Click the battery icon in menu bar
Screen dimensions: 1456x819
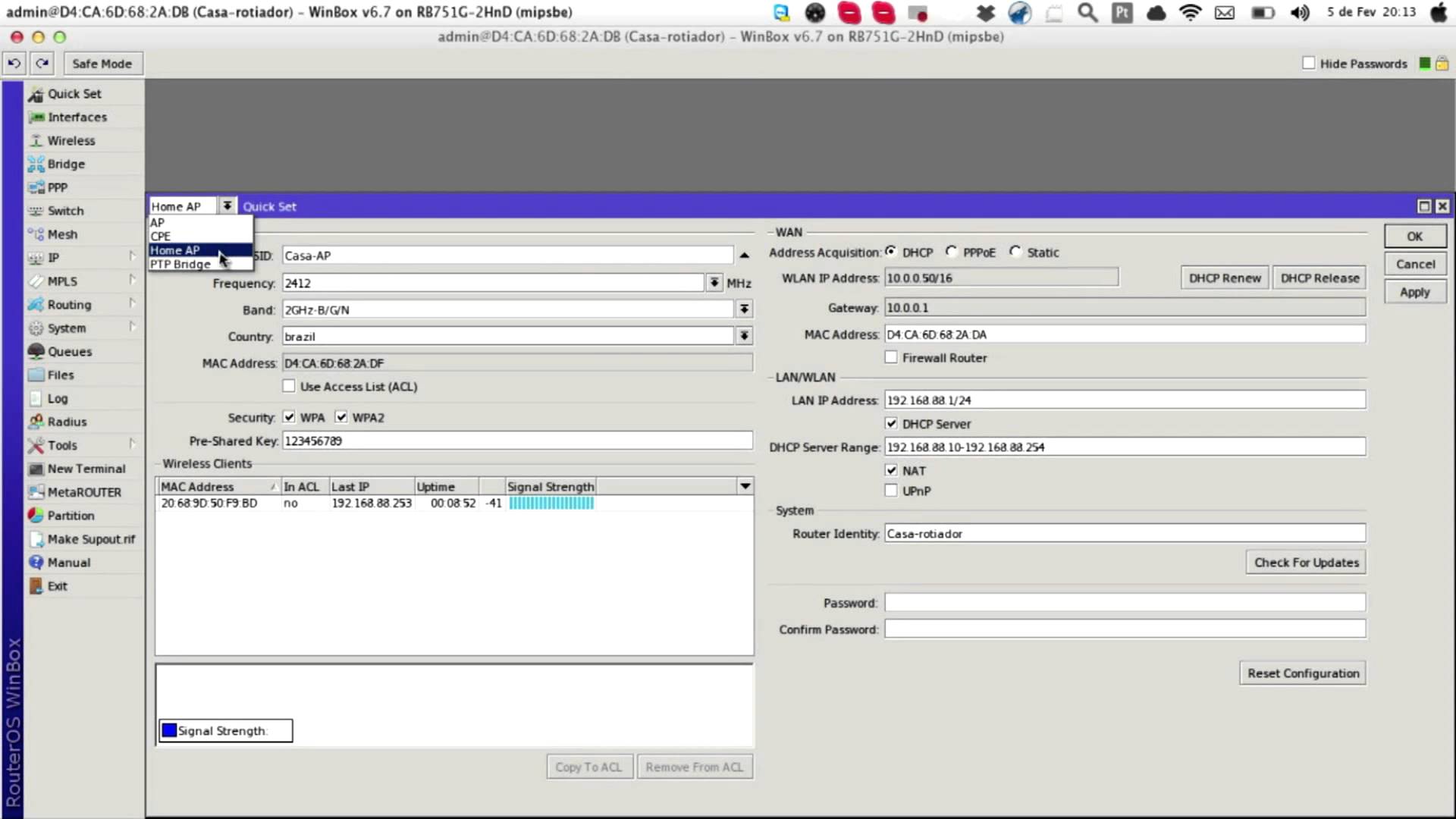click(x=1263, y=12)
